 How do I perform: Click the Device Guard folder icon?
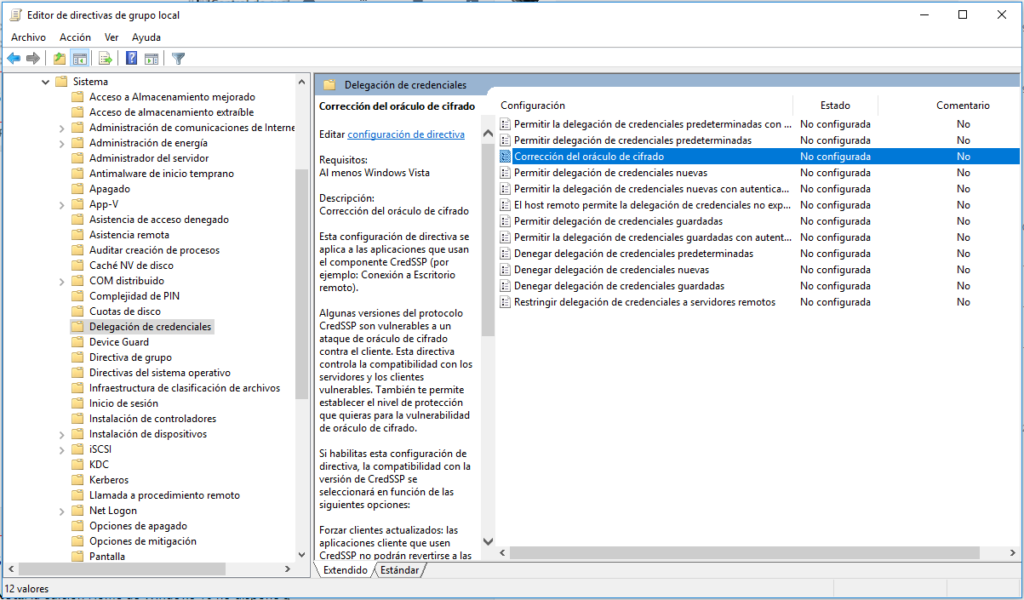[78, 342]
